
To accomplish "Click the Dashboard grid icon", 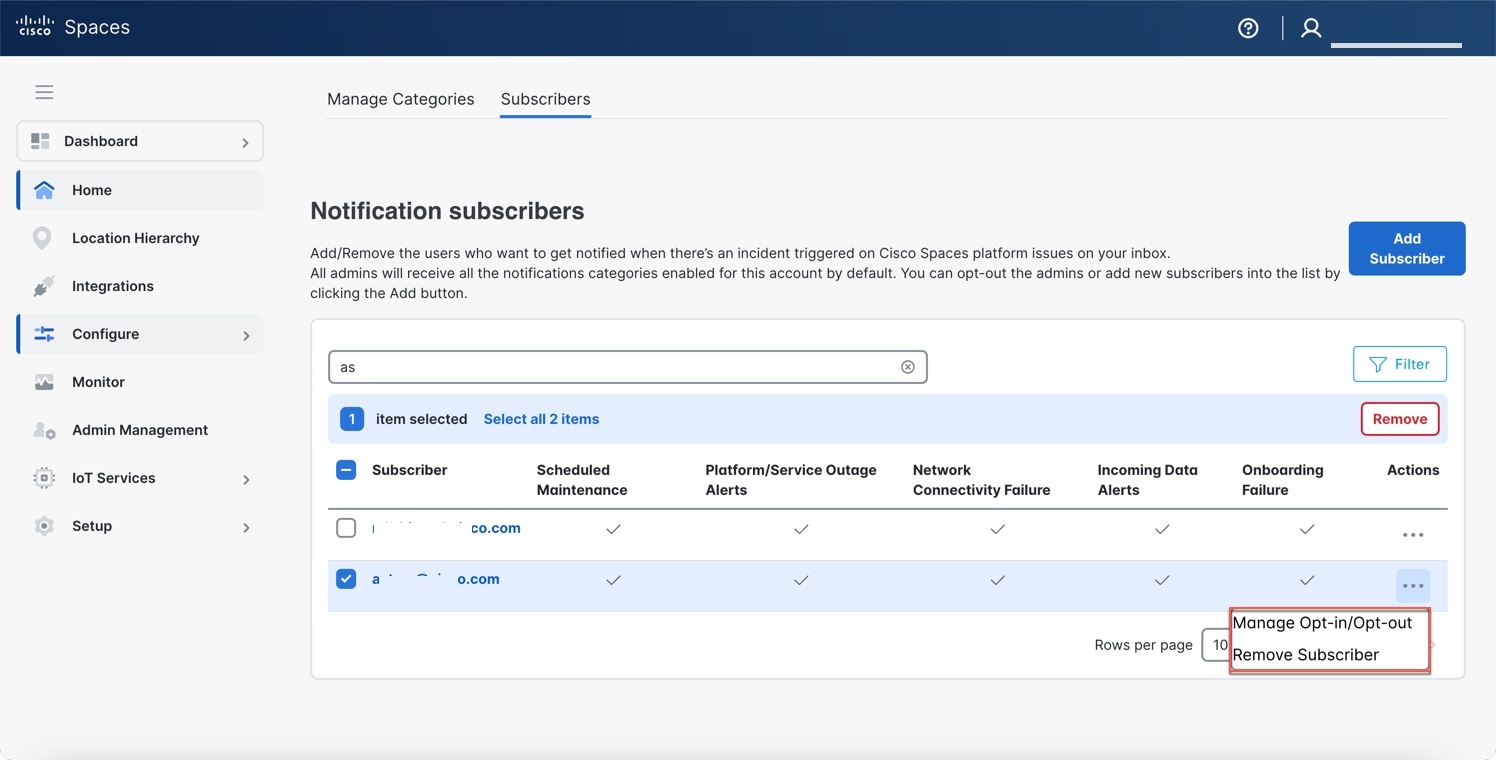I will pyautogui.click(x=40, y=141).
